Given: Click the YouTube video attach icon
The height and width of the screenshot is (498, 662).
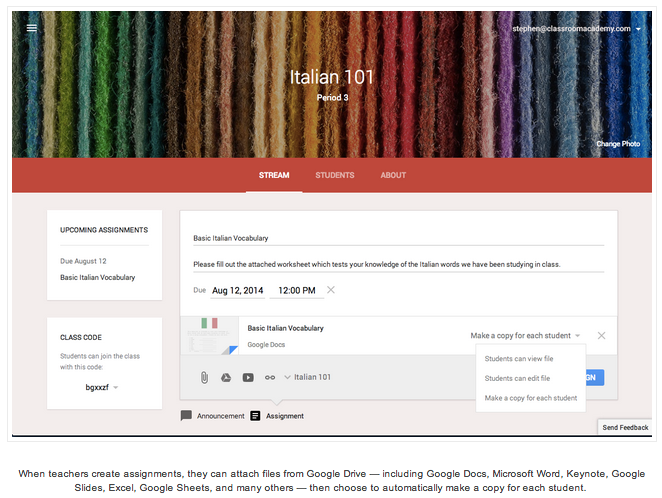Looking at the screenshot, I should coord(248,377).
